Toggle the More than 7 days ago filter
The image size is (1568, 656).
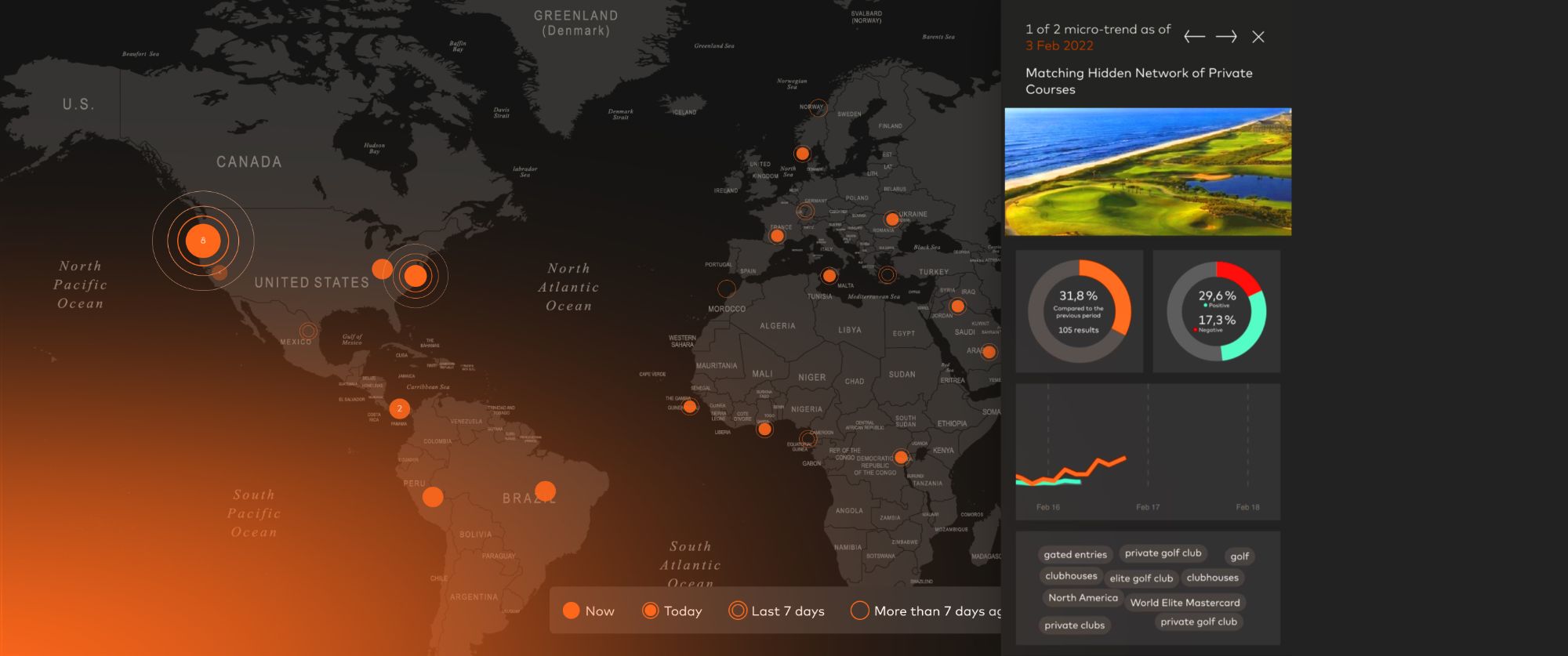tap(925, 611)
